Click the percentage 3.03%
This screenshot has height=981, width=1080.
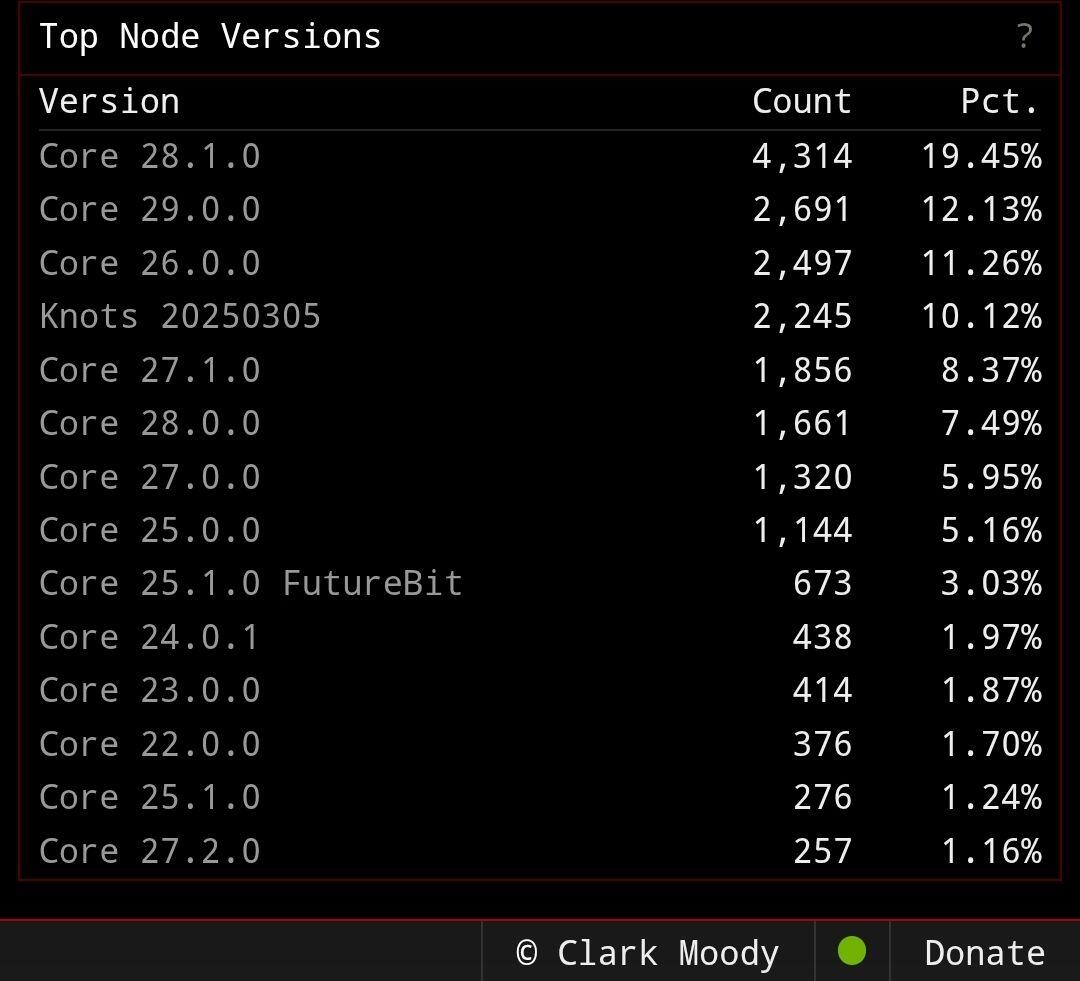(x=991, y=584)
